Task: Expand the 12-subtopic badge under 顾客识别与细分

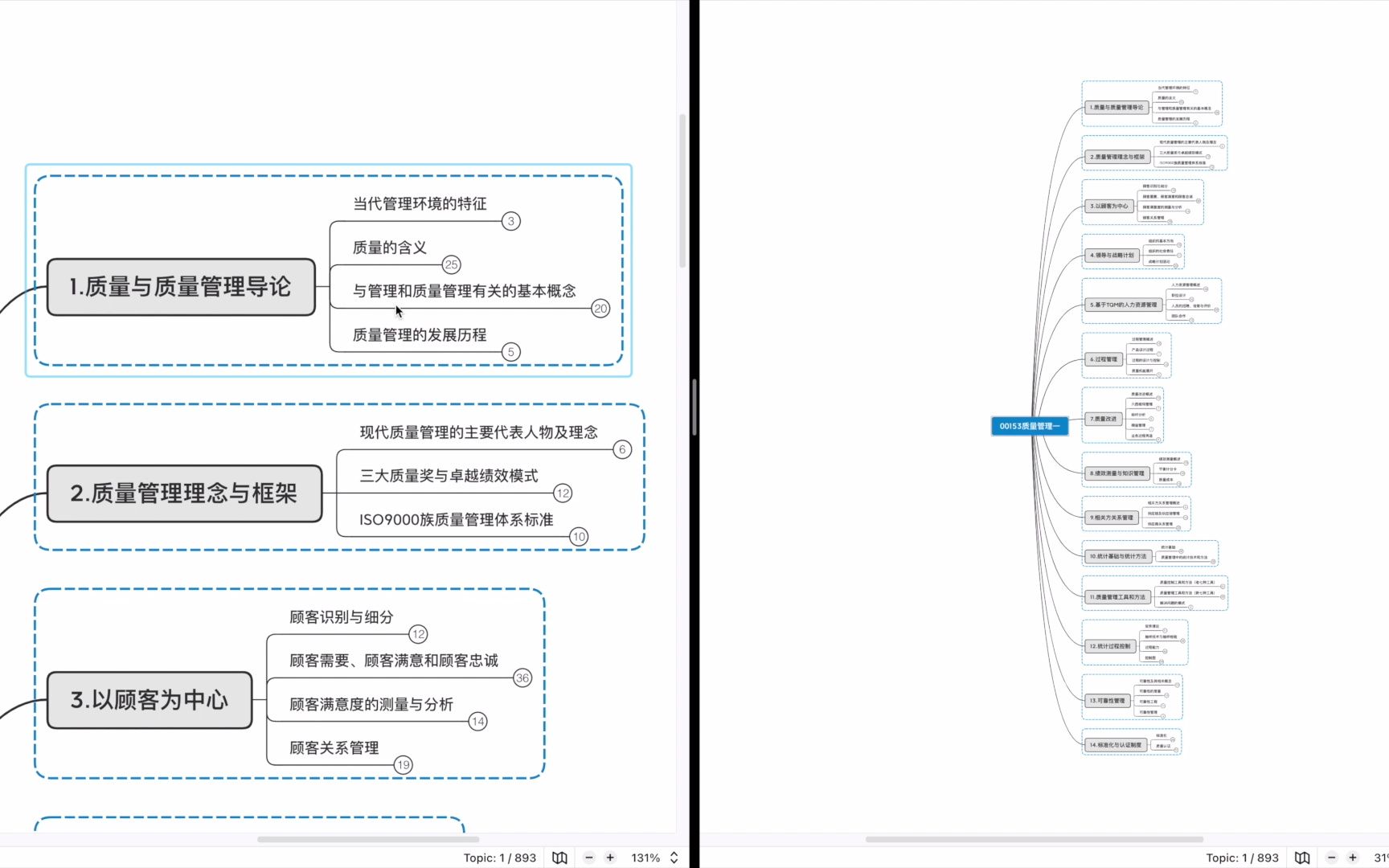Action: [418, 634]
